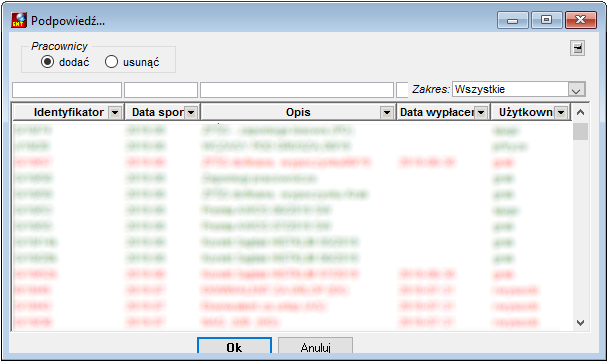Focus the filter field above Opis

297,90
